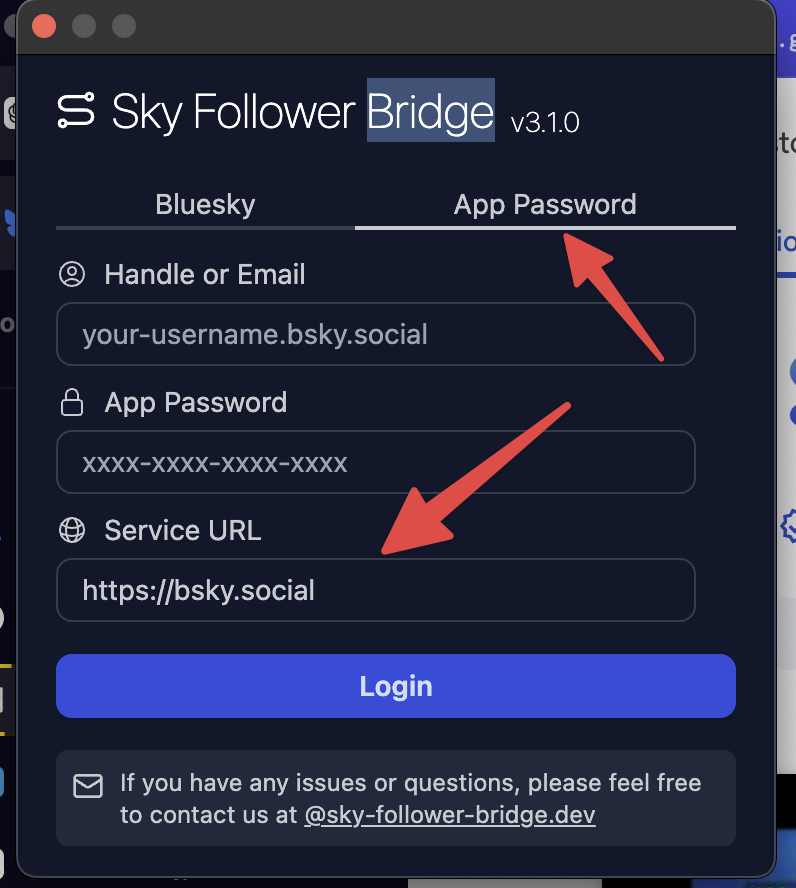Click the App Password input field
Viewport: 796px width, 888px height.
(376, 462)
